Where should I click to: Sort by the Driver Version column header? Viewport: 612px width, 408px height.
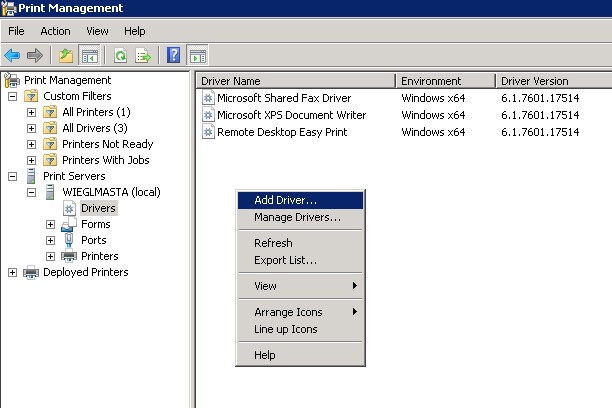pos(554,81)
